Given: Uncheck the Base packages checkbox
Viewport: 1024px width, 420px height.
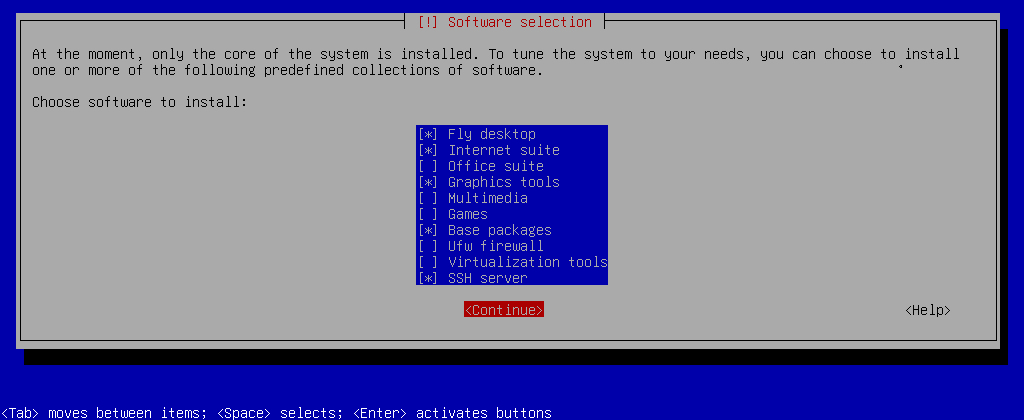Looking at the screenshot, I should 428,230.
